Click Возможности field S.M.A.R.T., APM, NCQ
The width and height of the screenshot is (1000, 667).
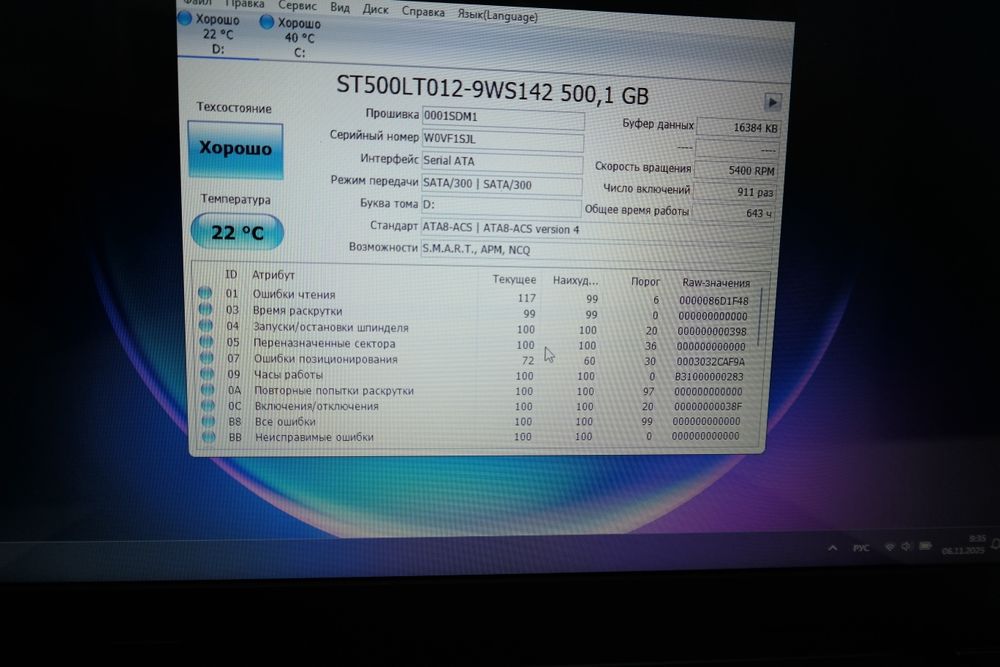(598, 251)
